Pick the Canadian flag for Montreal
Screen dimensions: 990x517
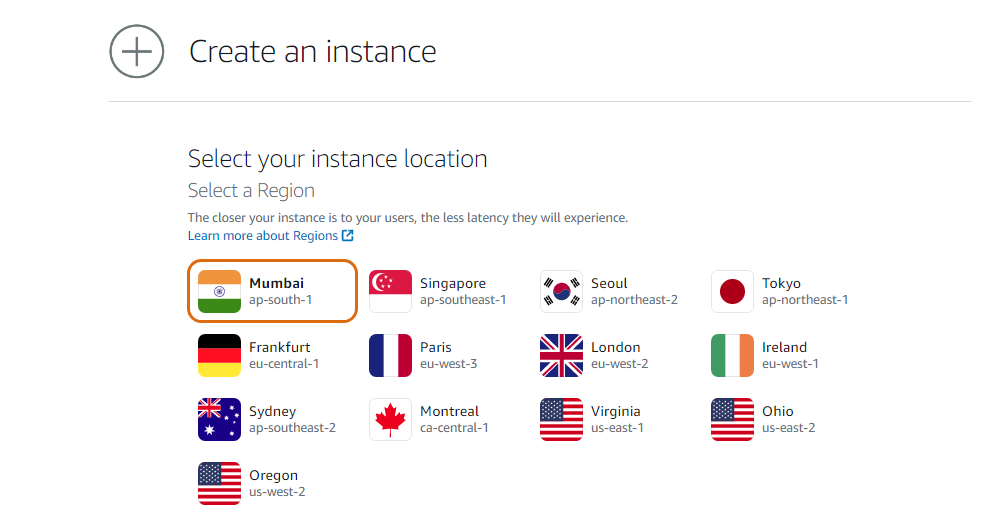click(x=390, y=419)
